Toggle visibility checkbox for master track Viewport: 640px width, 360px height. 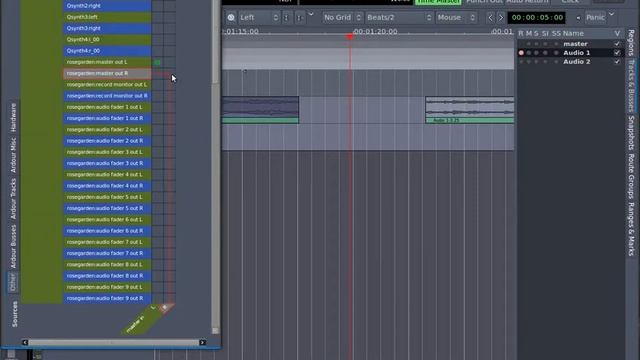(617, 44)
